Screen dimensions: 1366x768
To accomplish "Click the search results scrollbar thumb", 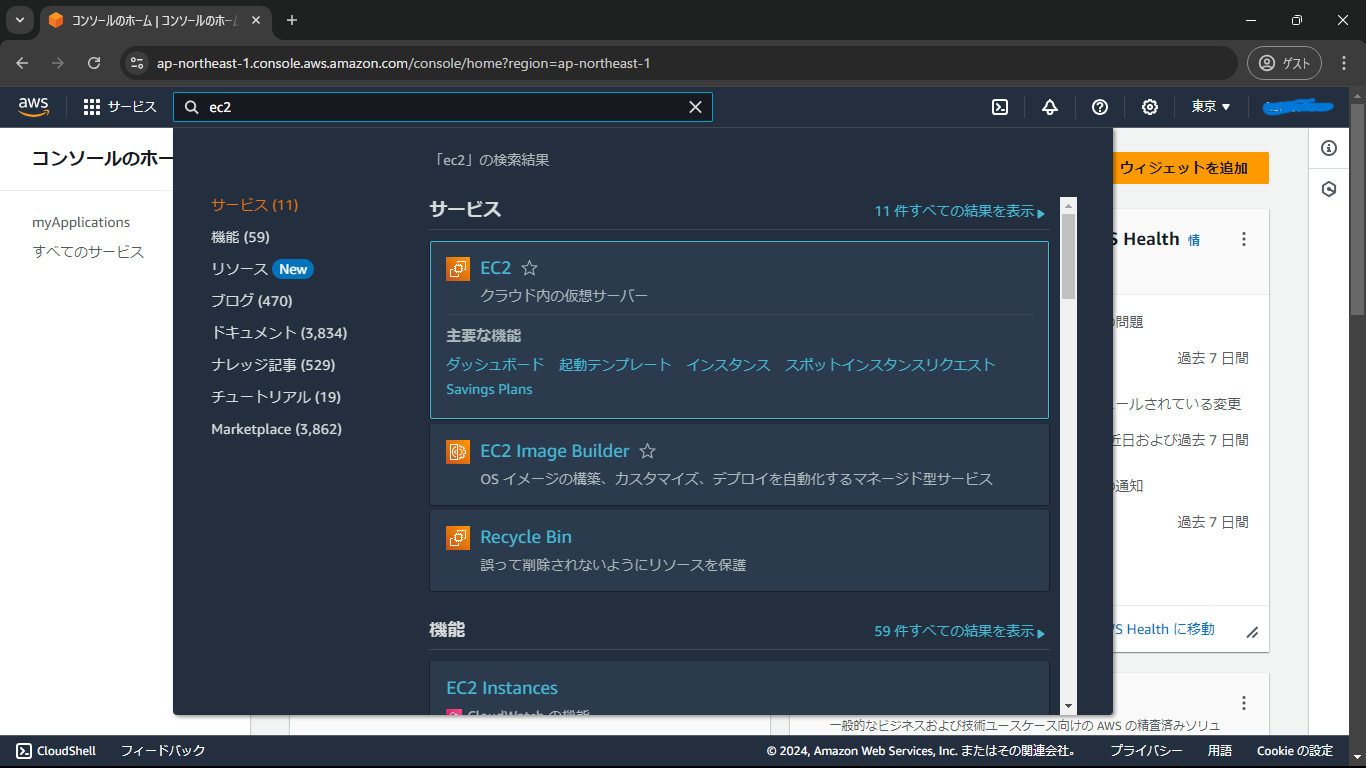I will 1068,256.
